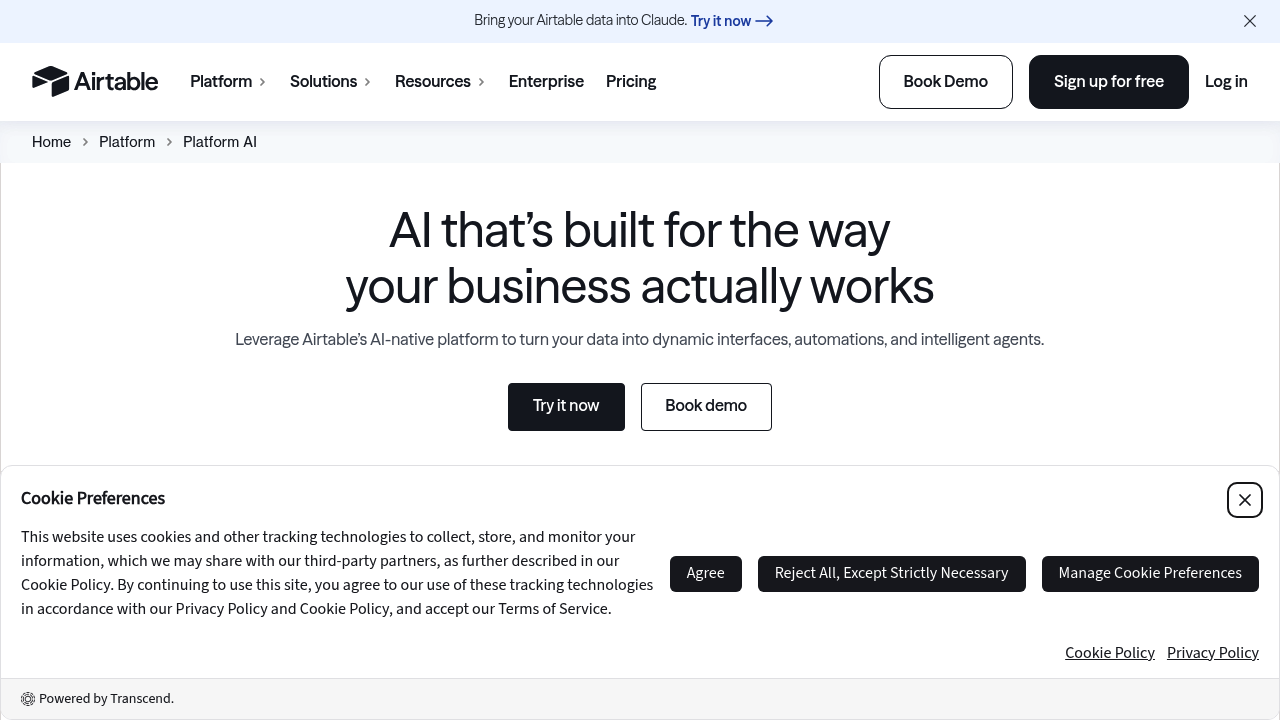The width and height of the screenshot is (1280, 720).
Task: Open the Solutions nav menu label
Action: click(323, 82)
